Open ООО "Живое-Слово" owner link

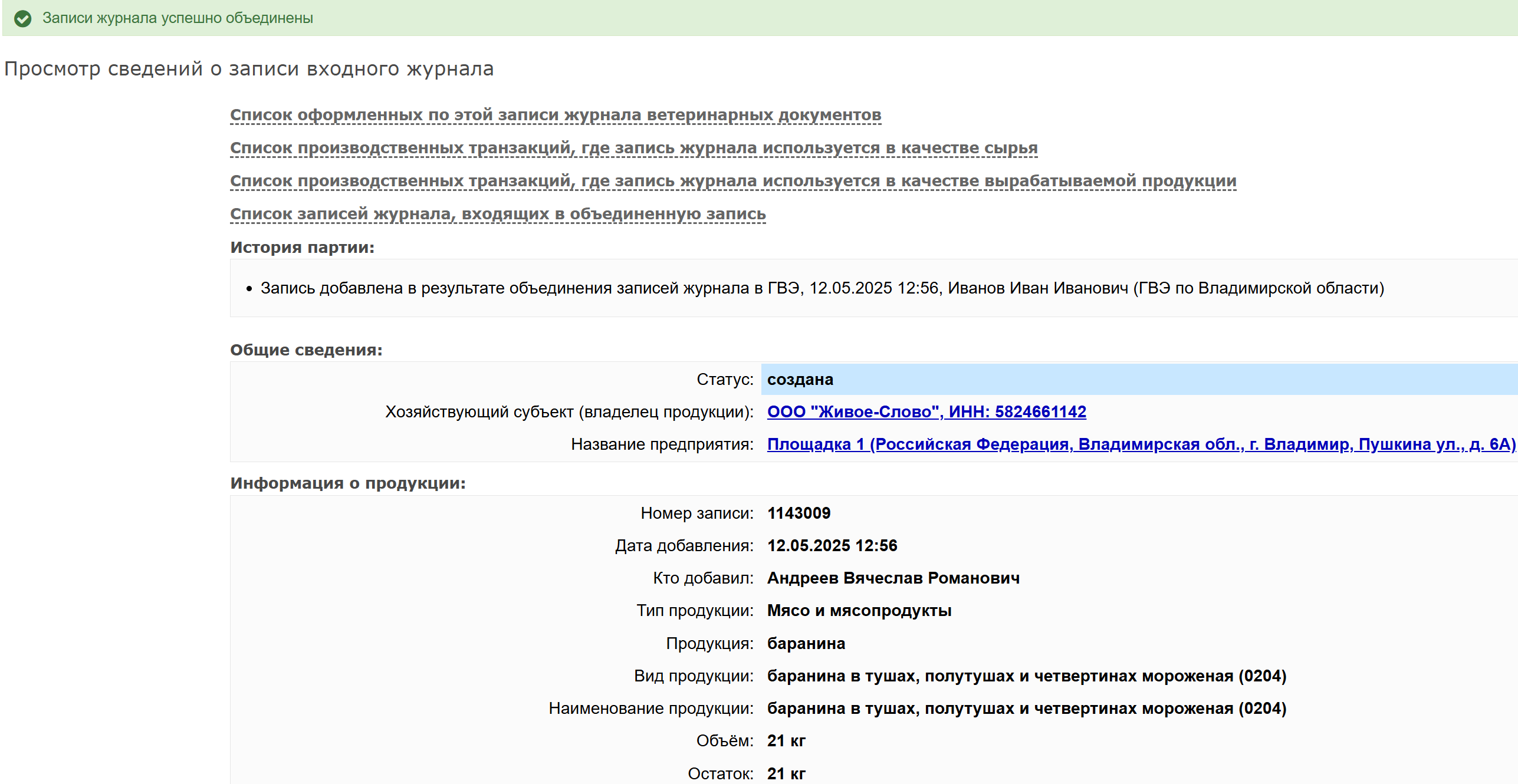tap(926, 412)
